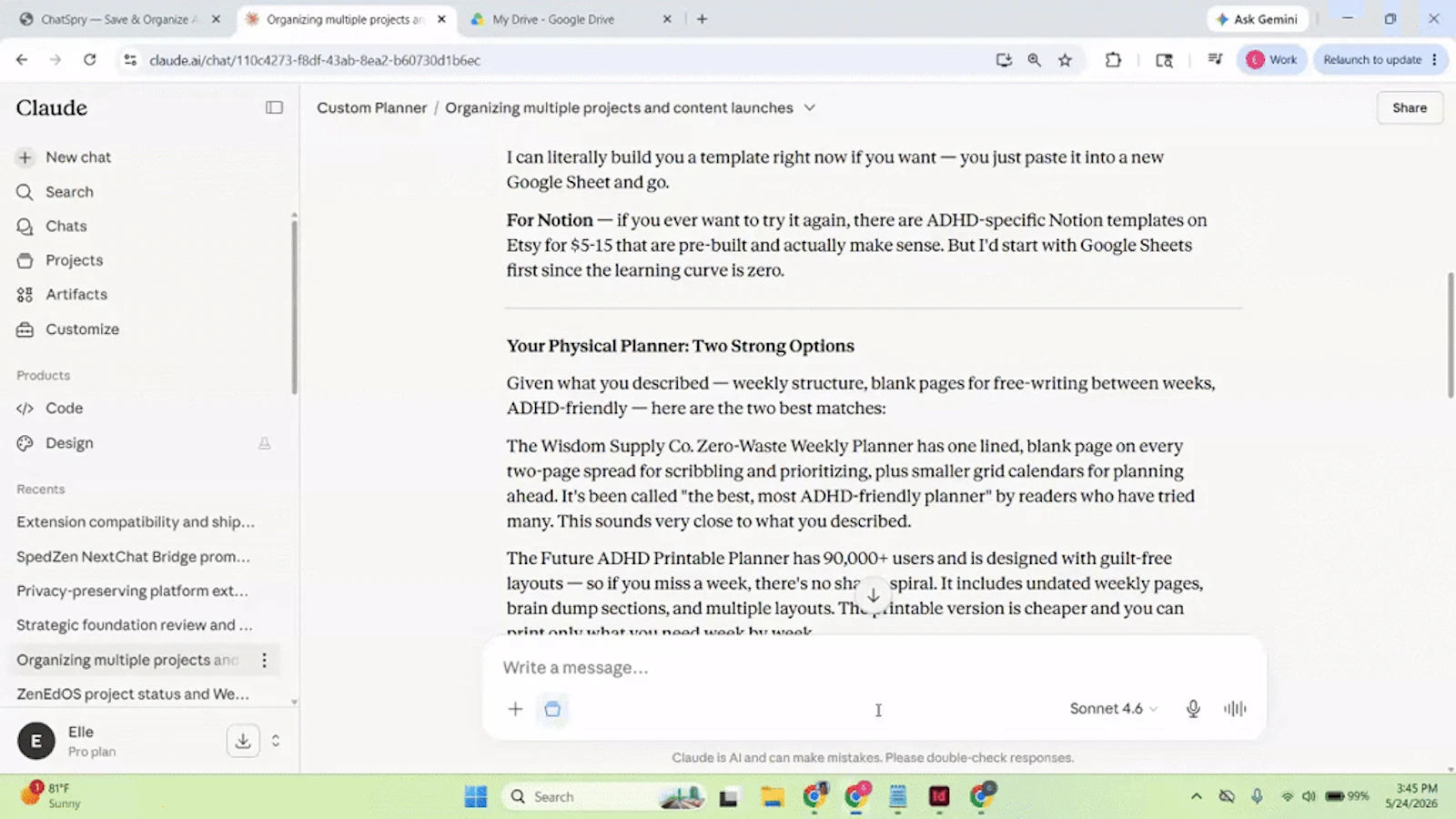Viewport: 1456px width, 819px height.
Task: Jump to bottom of conversation arrow
Action: click(873, 595)
